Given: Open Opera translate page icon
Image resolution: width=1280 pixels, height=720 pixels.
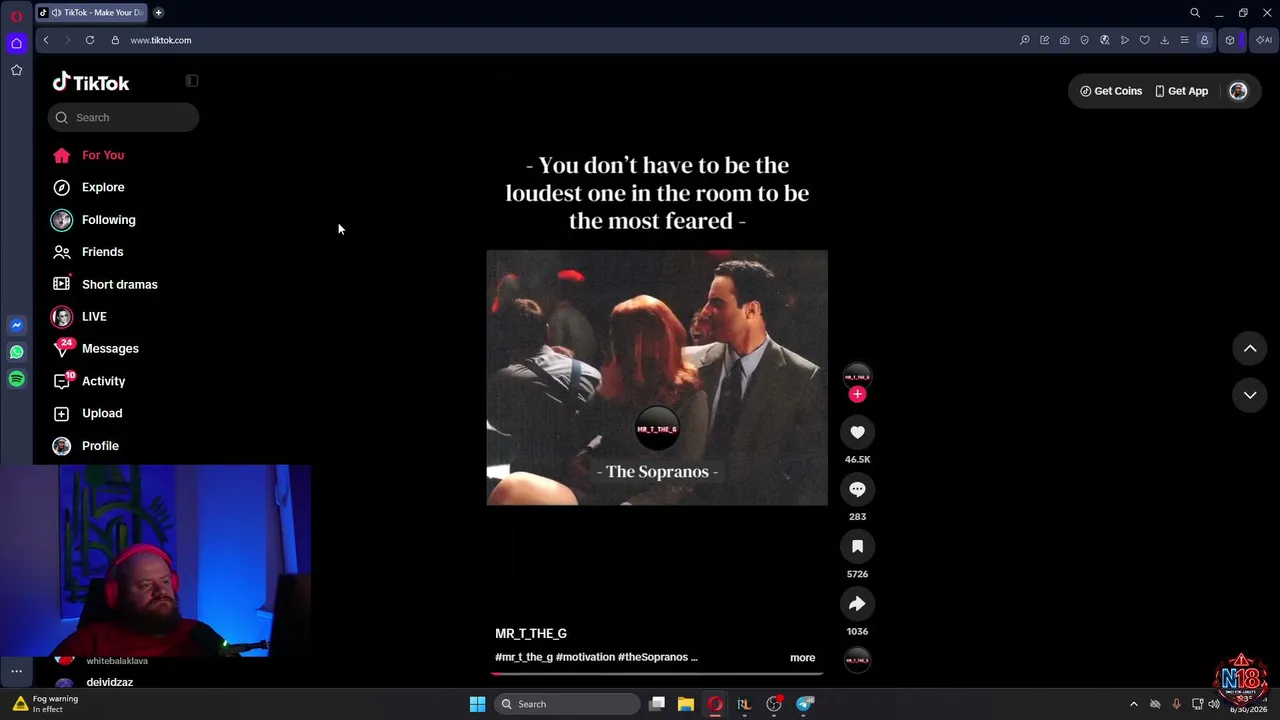Looking at the screenshot, I should [x=1104, y=40].
